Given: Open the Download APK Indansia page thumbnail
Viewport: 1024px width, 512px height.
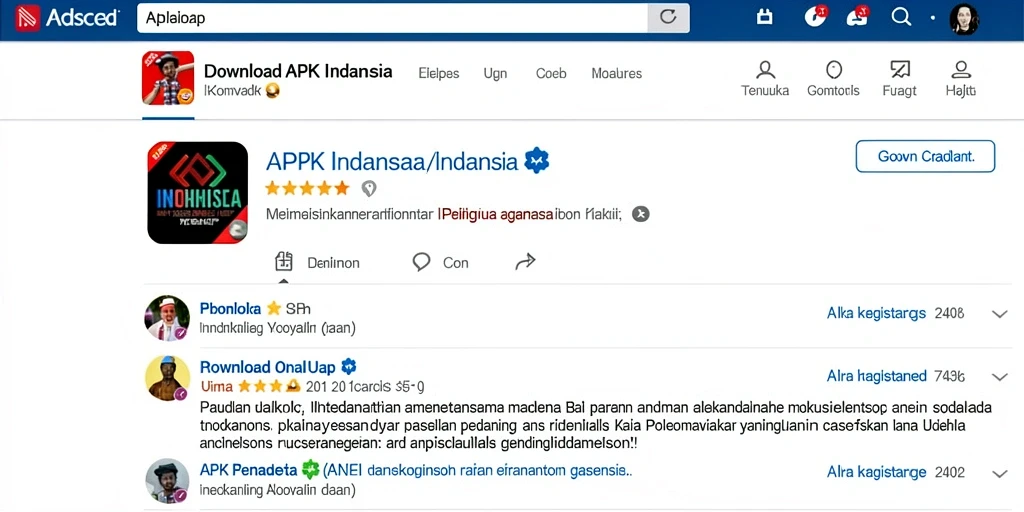Looking at the screenshot, I should click(x=168, y=78).
